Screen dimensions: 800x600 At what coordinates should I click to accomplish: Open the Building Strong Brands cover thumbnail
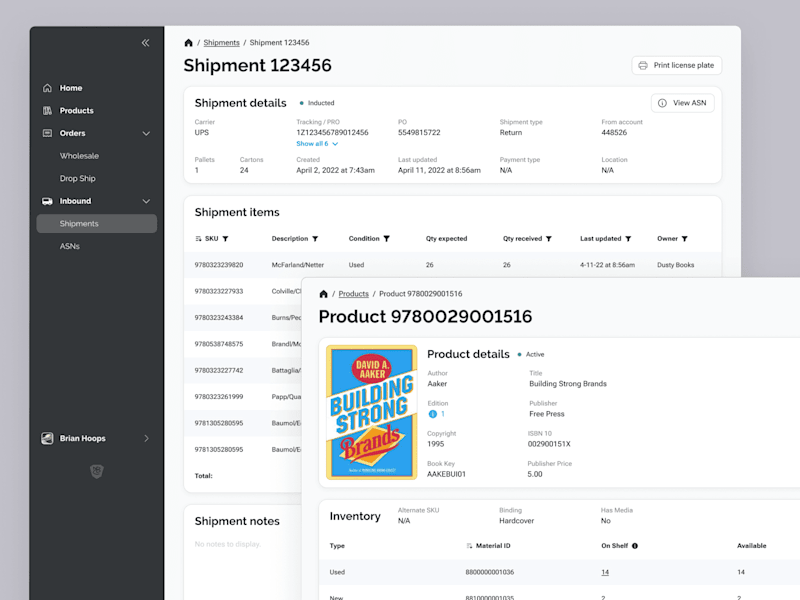[x=371, y=412]
